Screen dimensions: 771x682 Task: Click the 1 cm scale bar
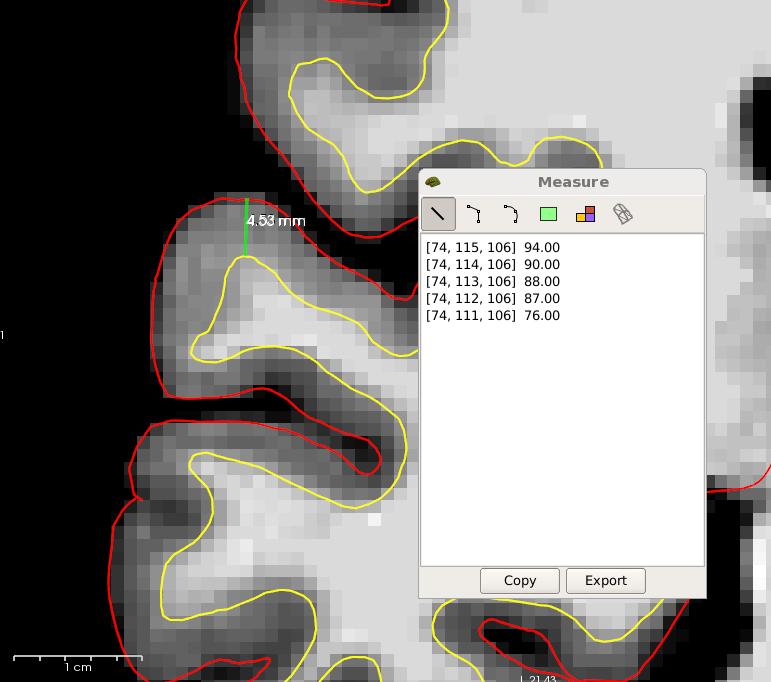78,659
